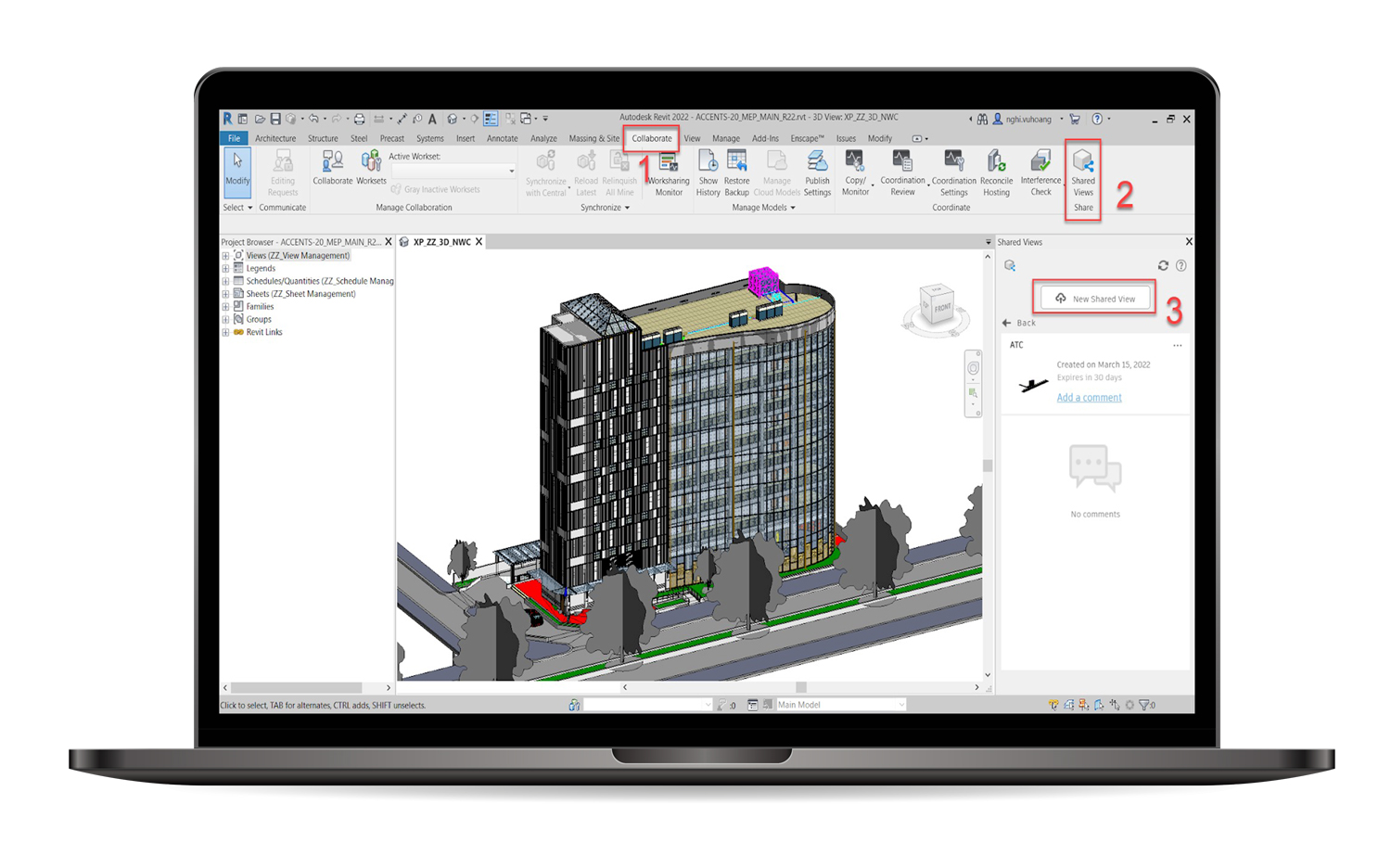
Task: Switch to the Enscape ribbon tab
Action: coord(807,138)
